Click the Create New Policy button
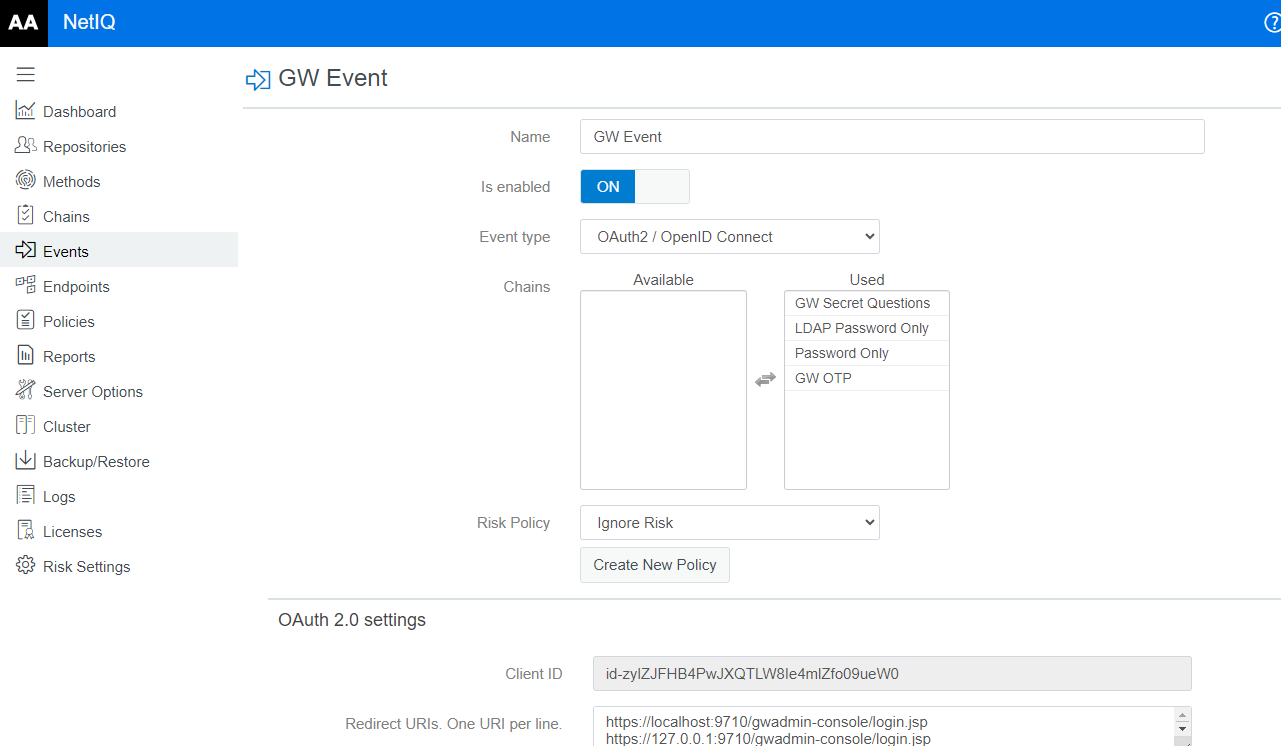This screenshot has height=746, width=1281. pyautogui.click(x=655, y=565)
